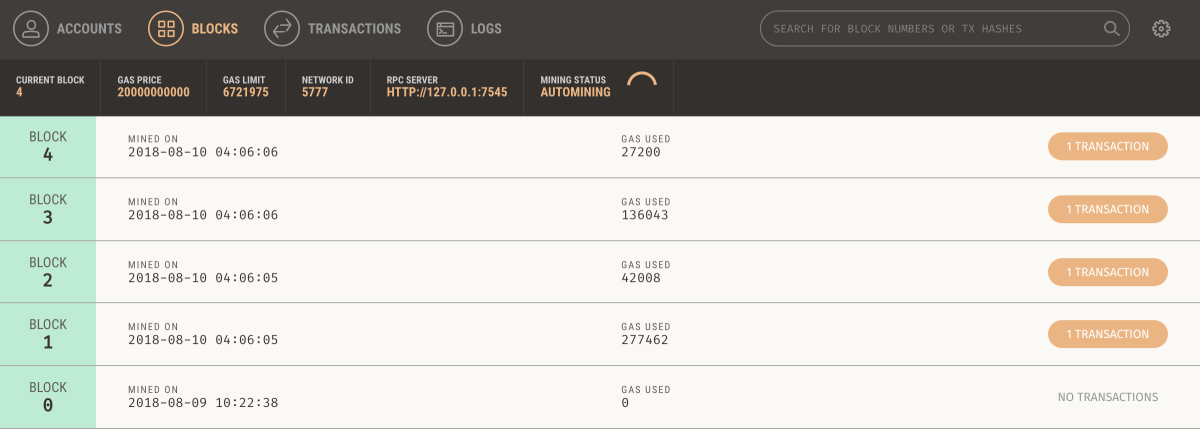View the transaction in Block 4
The width and height of the screenshot is (1200, 433).
[1108, 146]
